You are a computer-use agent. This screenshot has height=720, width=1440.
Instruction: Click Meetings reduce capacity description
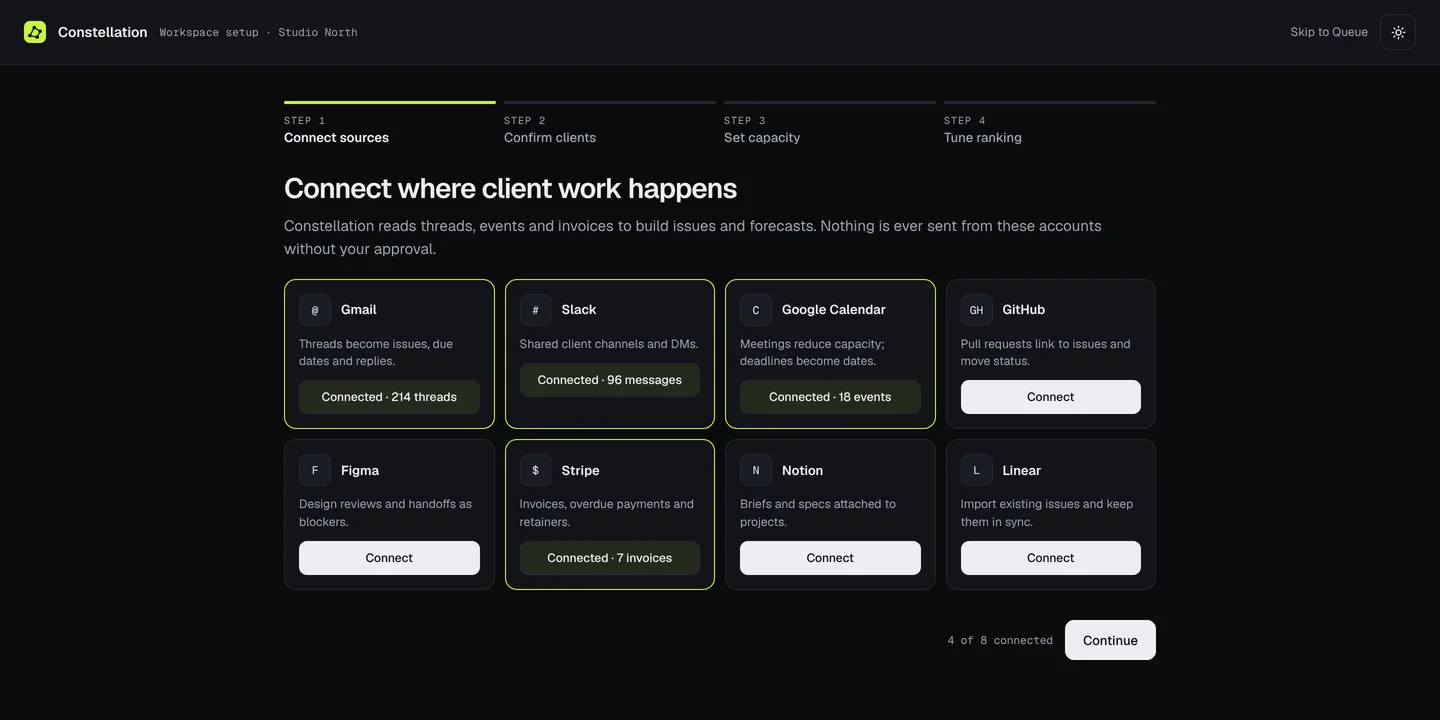(812, 352)
